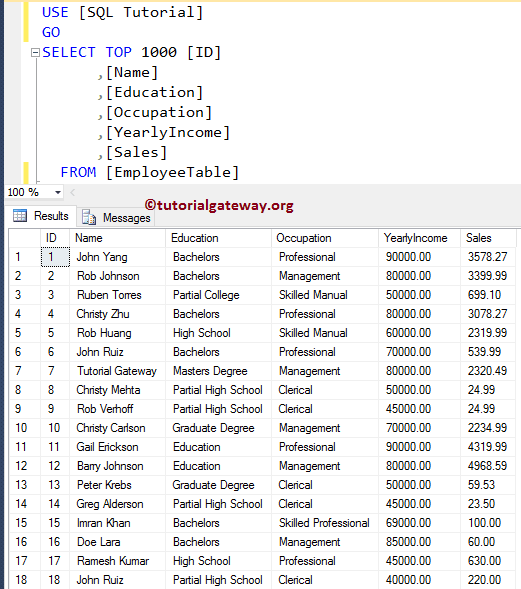This screenshot has height=589, width=521.
Task: Place cursor on the USE [SQL Tutorial] line
Action: click(122, 12)
